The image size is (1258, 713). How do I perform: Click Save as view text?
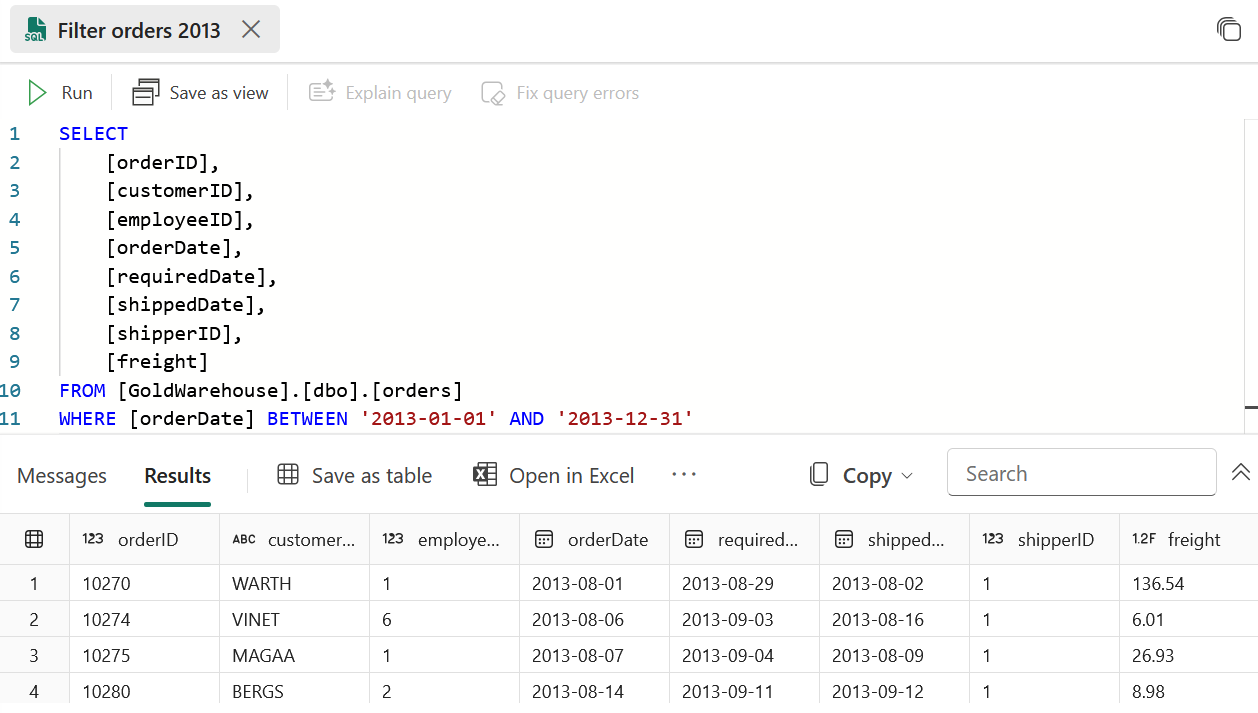pos(219,93)
